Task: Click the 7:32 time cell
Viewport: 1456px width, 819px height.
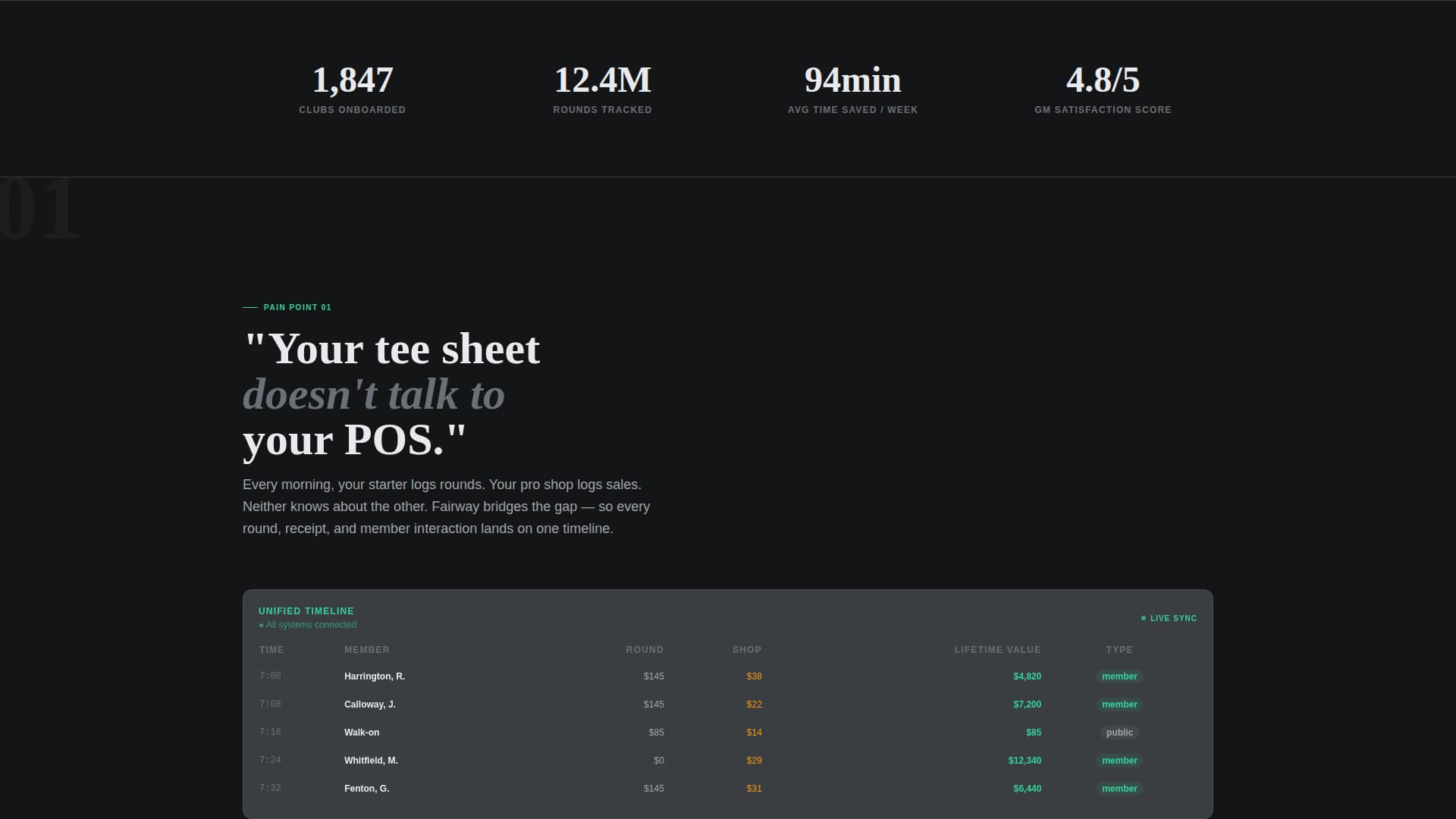Action: click(x=270, y=788)
